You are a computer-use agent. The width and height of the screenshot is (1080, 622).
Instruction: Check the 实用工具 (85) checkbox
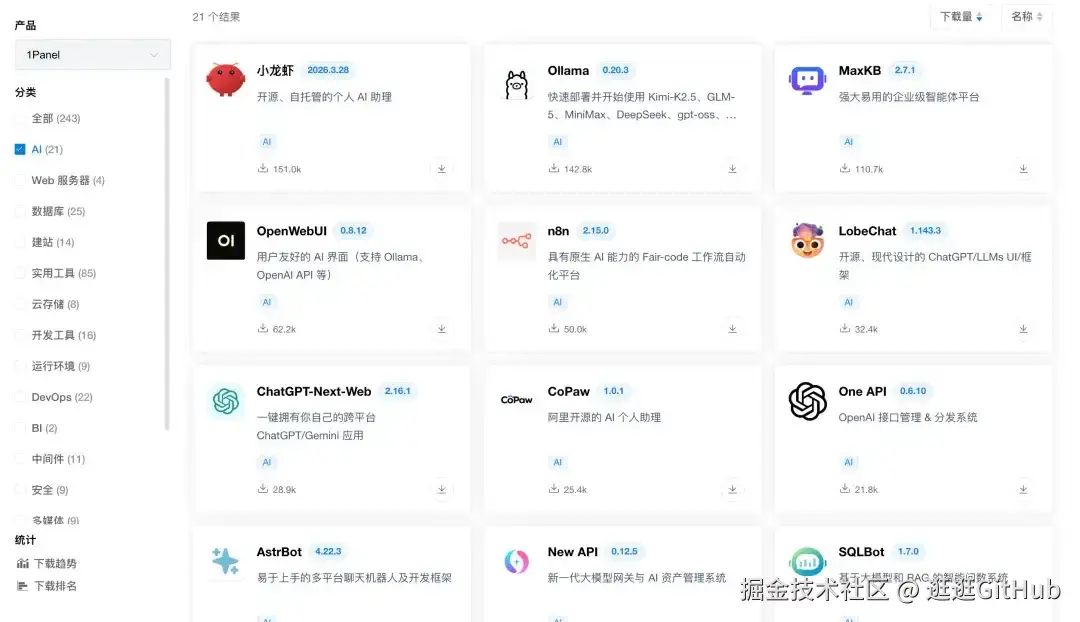coord(20,273)
